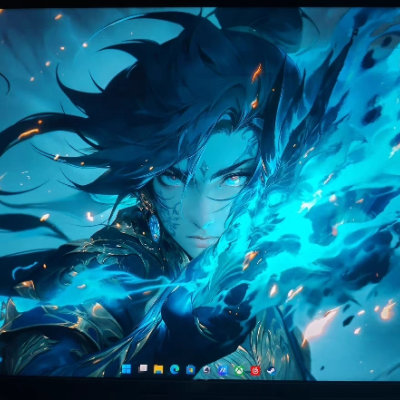Launch Steam from the taskbar

point(271,370)
